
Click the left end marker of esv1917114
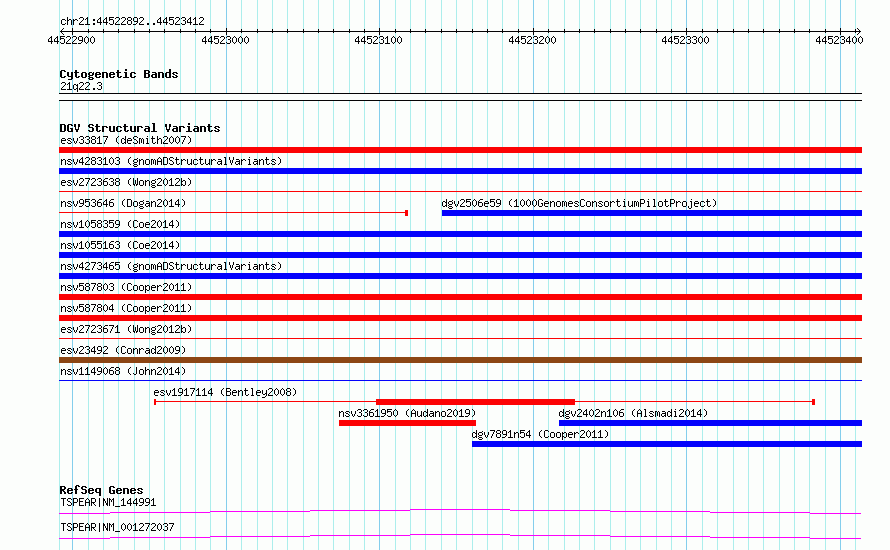[155, 402]
